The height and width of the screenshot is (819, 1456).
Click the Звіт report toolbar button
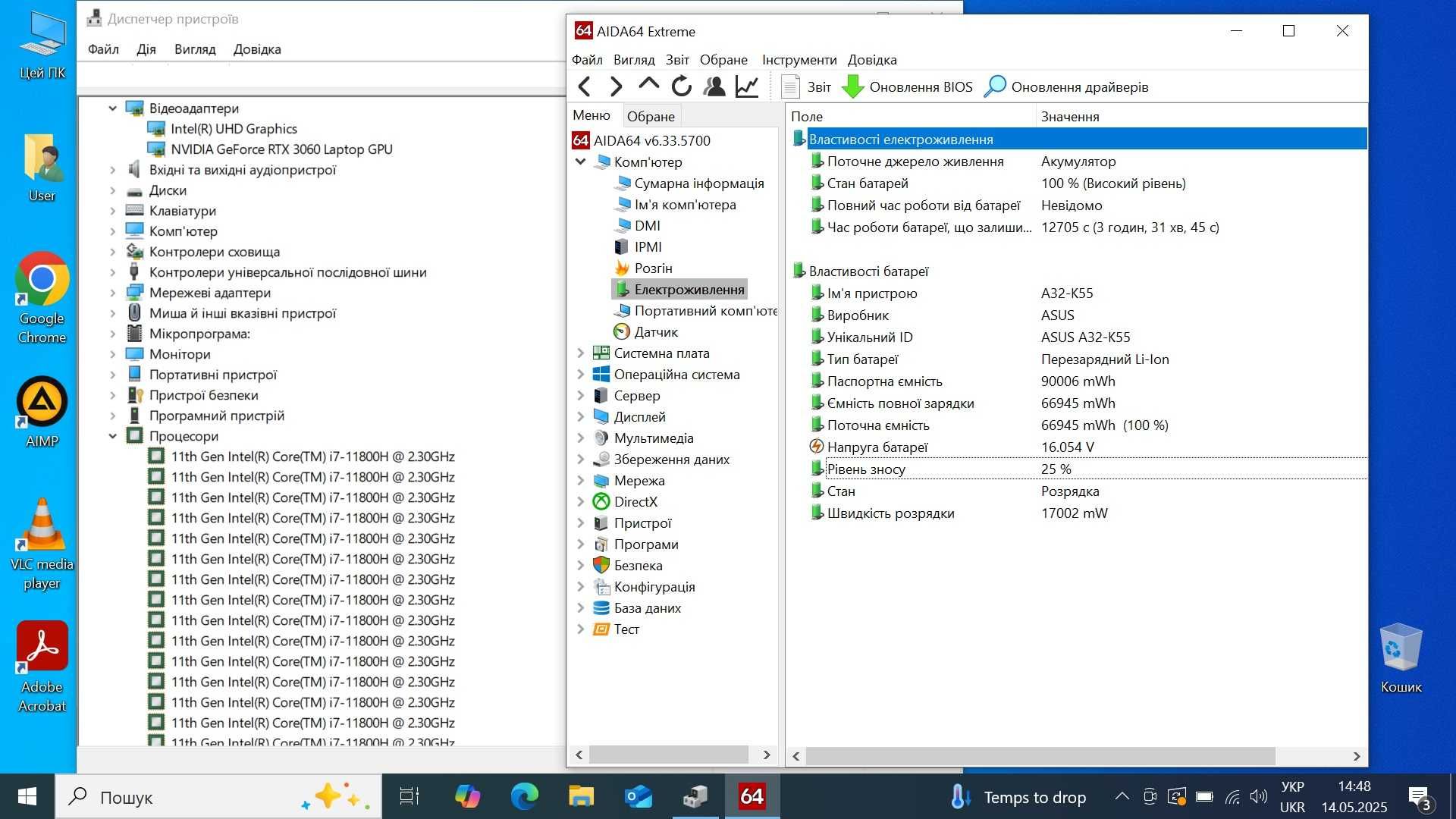pos(806,86)
